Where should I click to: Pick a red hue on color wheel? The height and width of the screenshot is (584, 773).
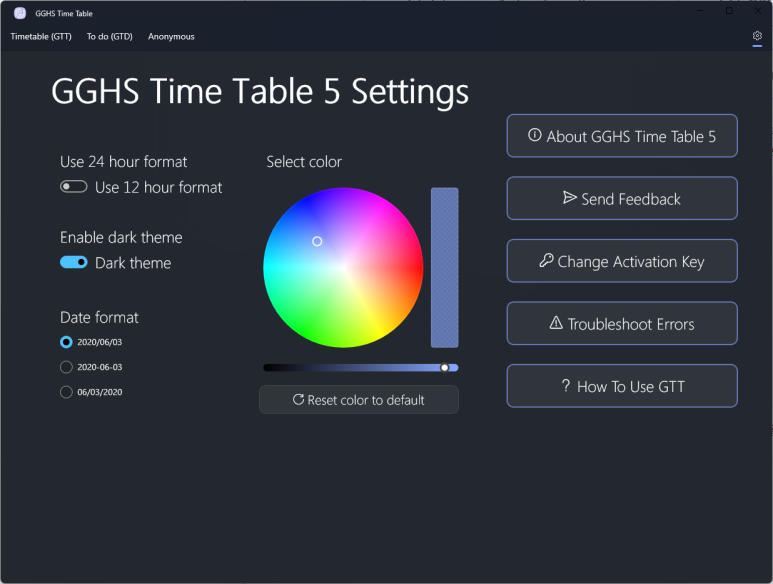pyautogui.click(x=417, y=268)
